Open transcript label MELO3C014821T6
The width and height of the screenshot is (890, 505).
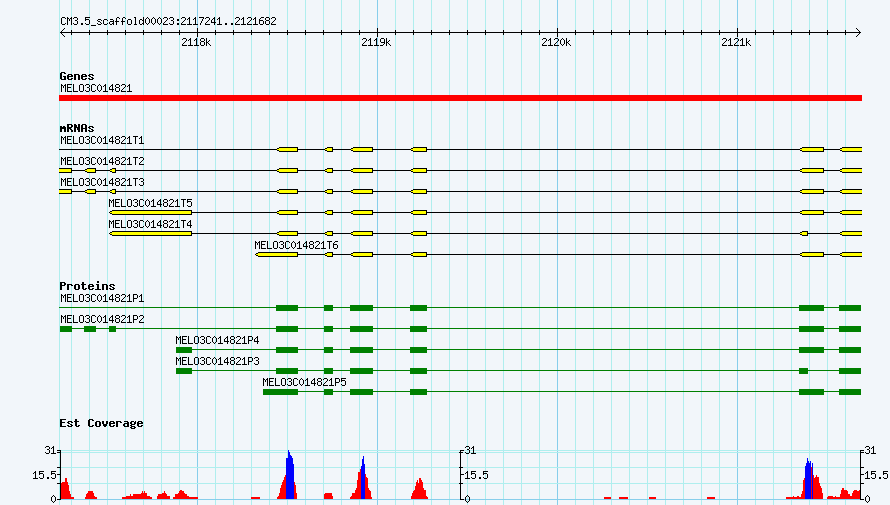296,245
